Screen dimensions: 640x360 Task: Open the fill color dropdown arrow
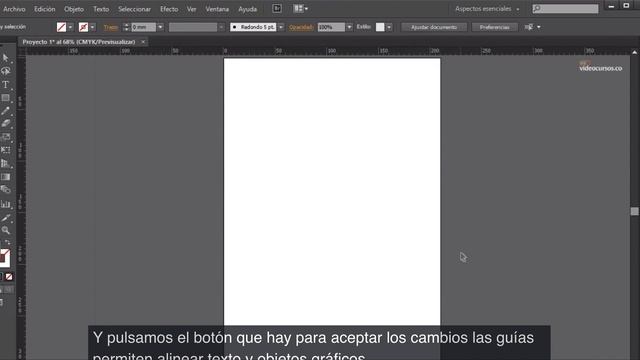[71, 27]
